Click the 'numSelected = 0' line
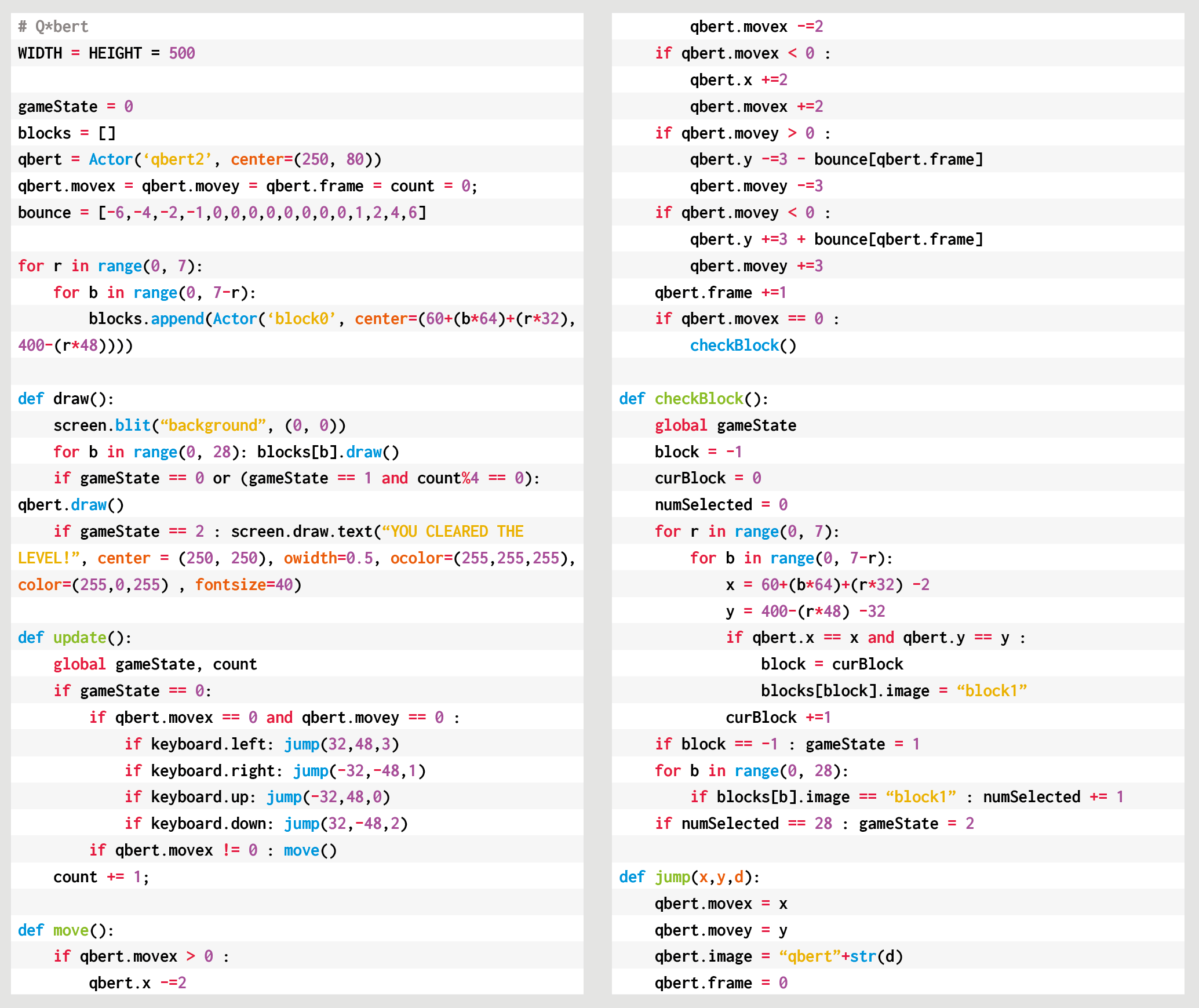The width and height of the screenshot is (1199, 1008). click(x=721, y=505)
